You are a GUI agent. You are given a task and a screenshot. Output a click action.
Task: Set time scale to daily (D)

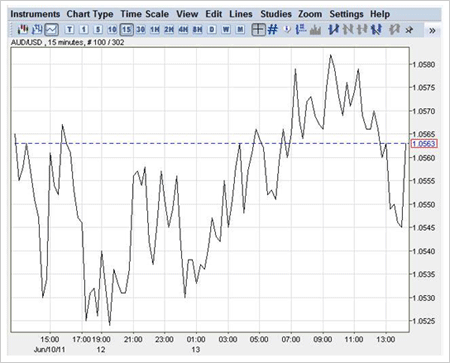[212, 30]
